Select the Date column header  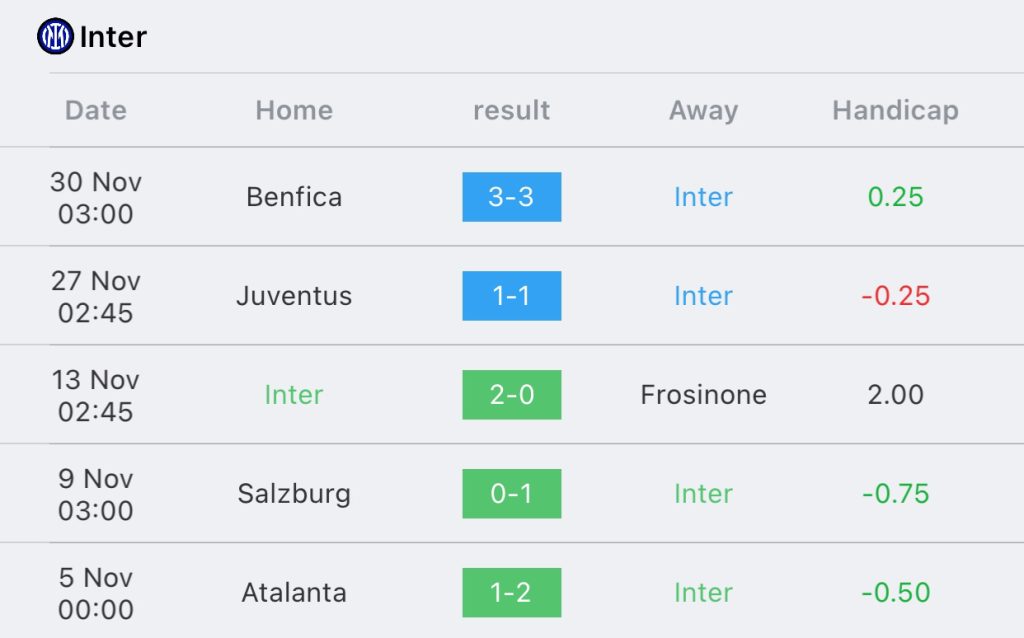pos(95,110)
